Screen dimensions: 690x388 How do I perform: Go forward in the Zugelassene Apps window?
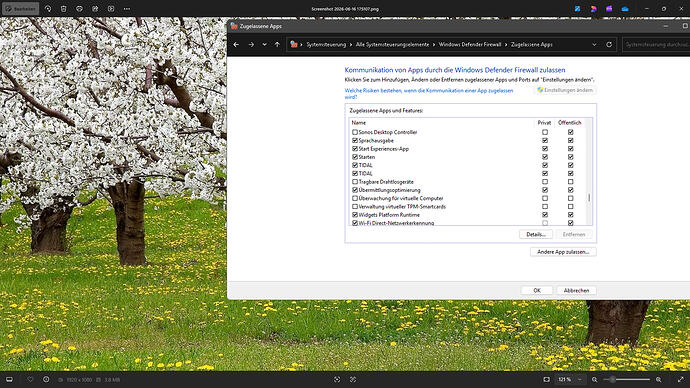point(251,44)
